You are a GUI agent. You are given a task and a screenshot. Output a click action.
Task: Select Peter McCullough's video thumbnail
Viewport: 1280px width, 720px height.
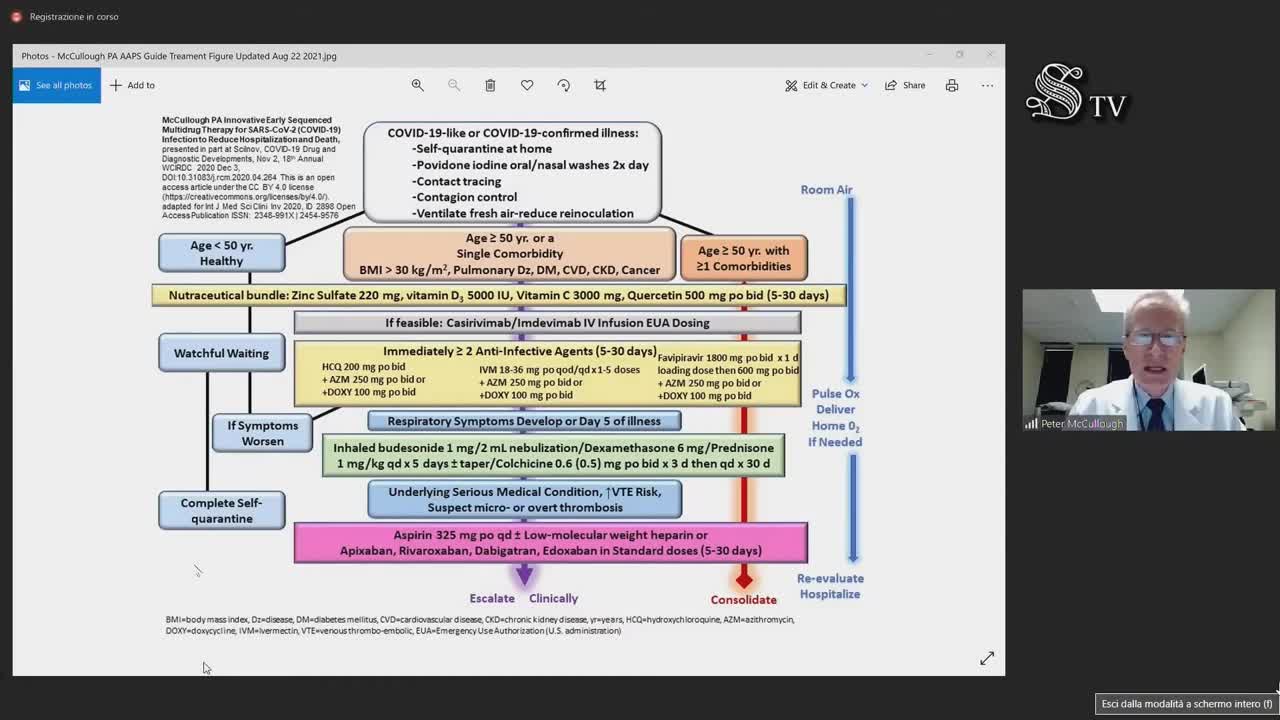click(x=1148, y=360)
